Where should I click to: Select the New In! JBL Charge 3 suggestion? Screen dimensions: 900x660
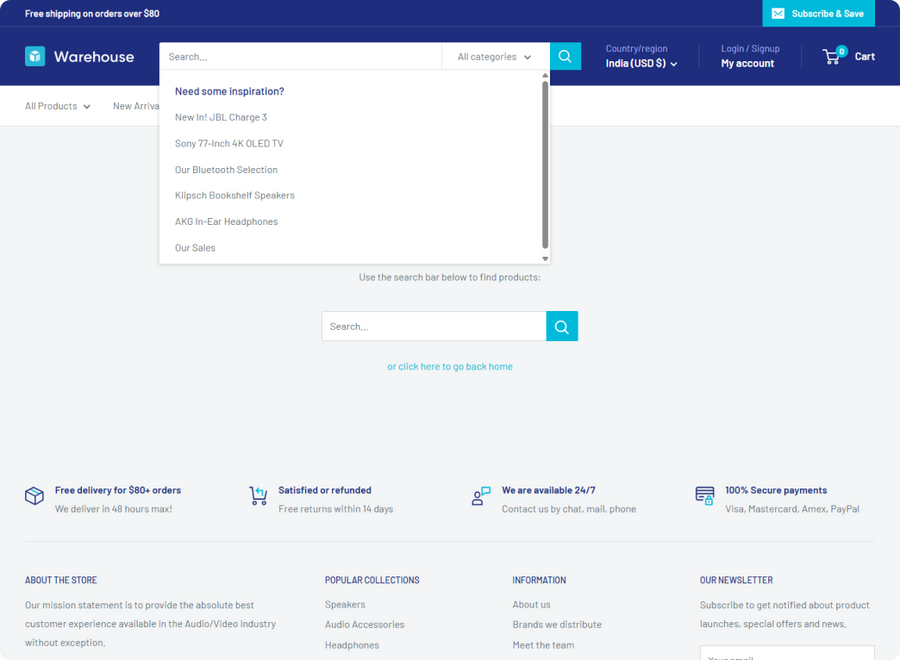pyautogui.click(x=221, y=117)
